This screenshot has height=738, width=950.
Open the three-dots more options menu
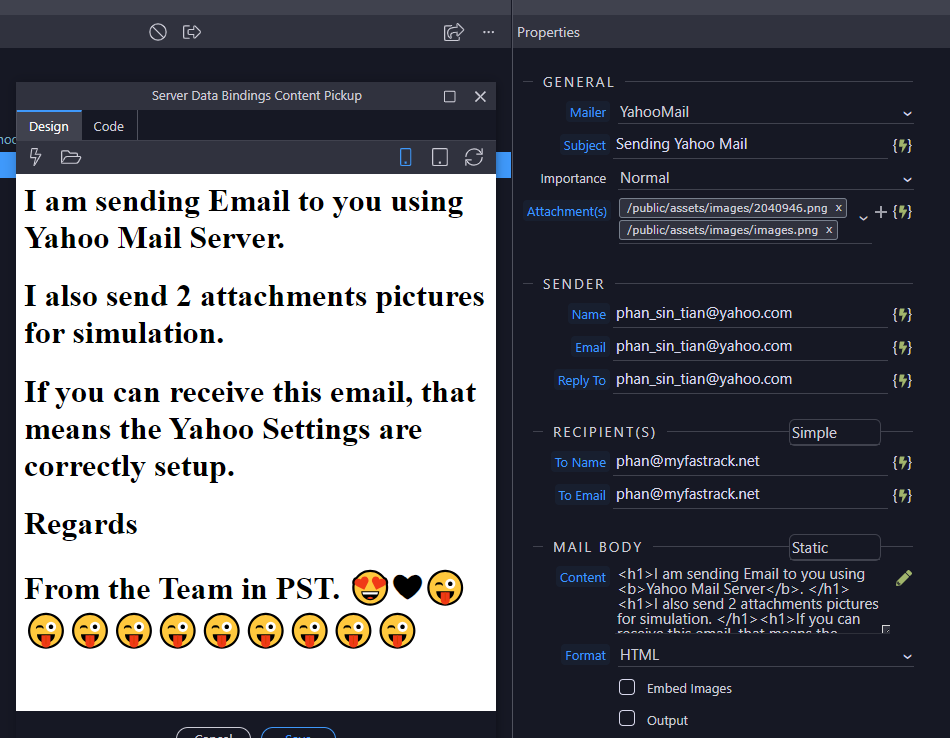[x=488, y=32]
